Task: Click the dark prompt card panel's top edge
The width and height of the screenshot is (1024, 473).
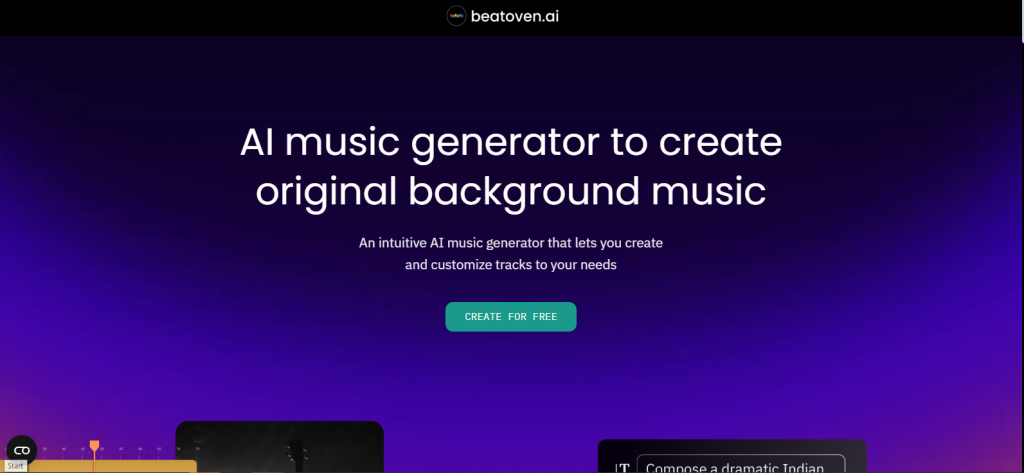Action: 732,442
